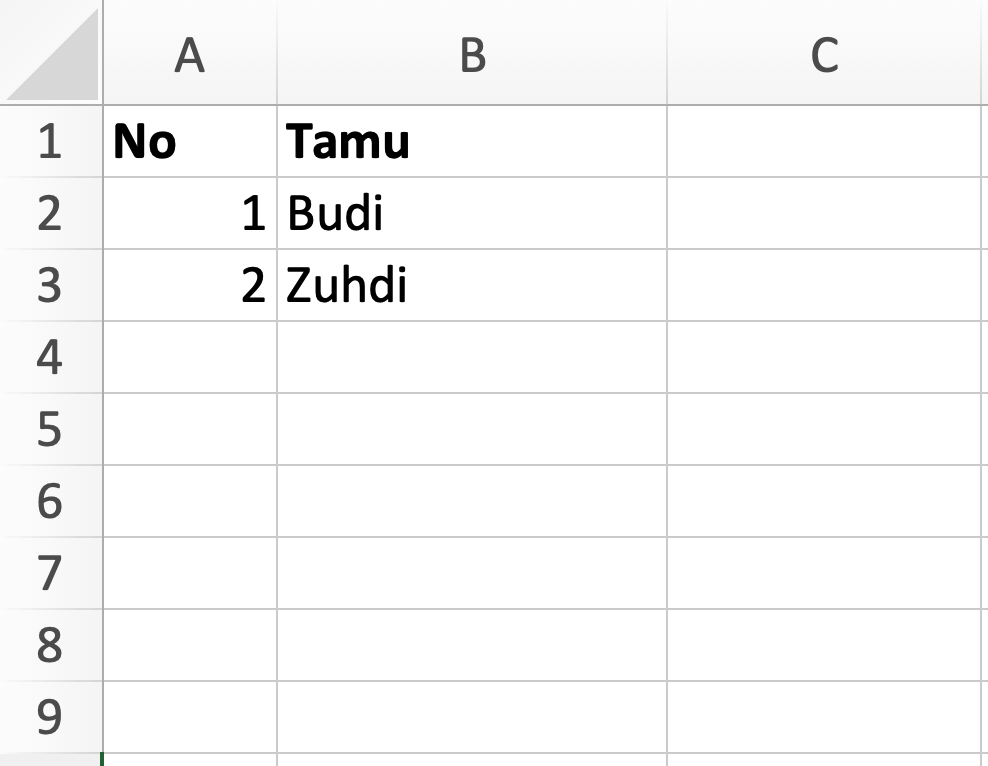Click the cell containing 'Tamu'
988x766 pixels.
pyautogui.click(x=470, y=140)
